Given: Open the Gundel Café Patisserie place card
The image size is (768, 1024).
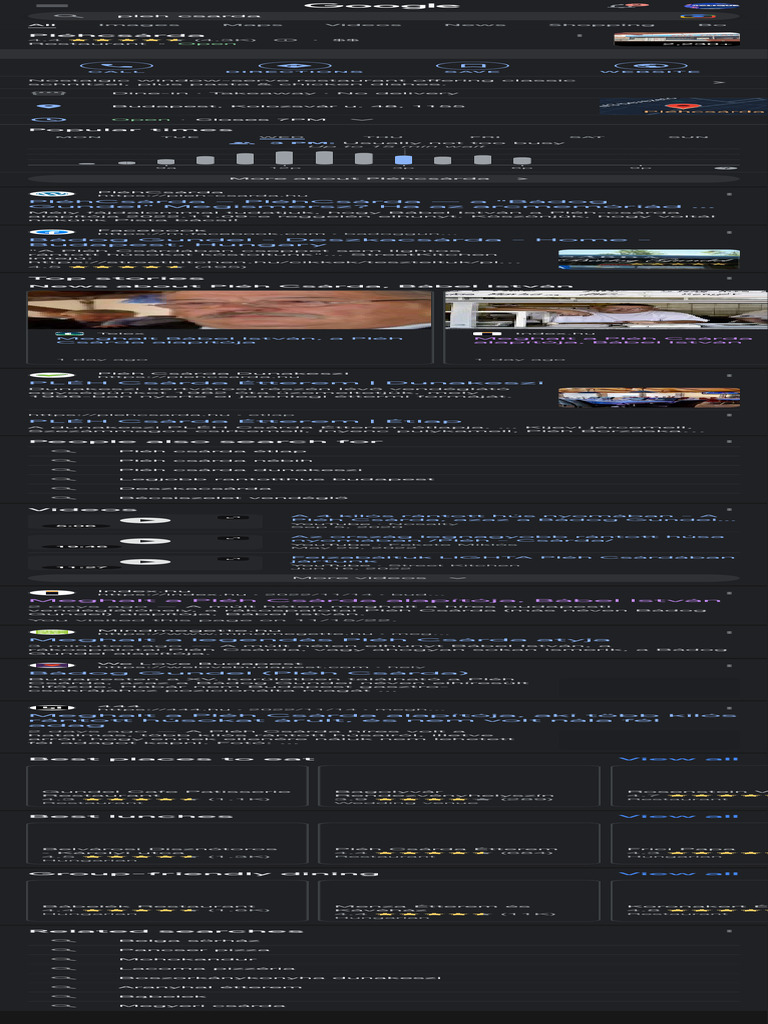Looking at the screenshot, I should pos(167,786).
